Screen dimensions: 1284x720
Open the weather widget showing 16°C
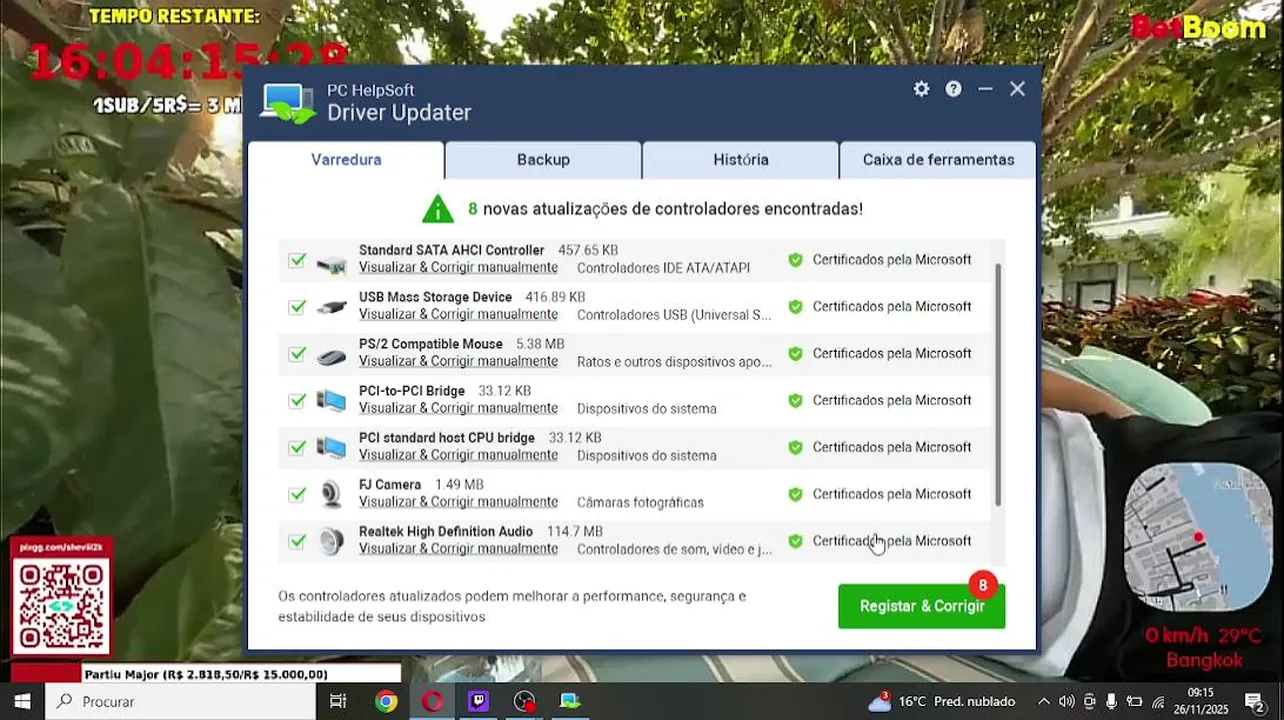click(941, 701)
